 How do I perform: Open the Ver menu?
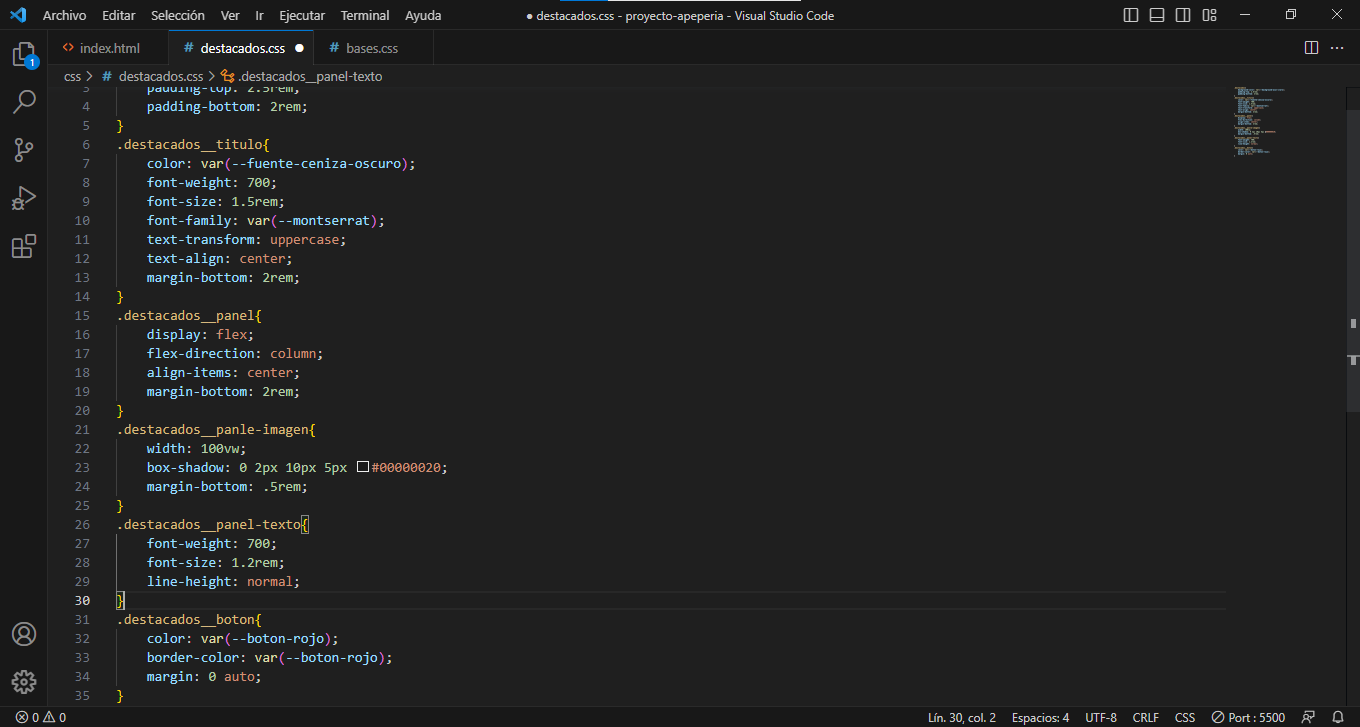click(230, 15)
